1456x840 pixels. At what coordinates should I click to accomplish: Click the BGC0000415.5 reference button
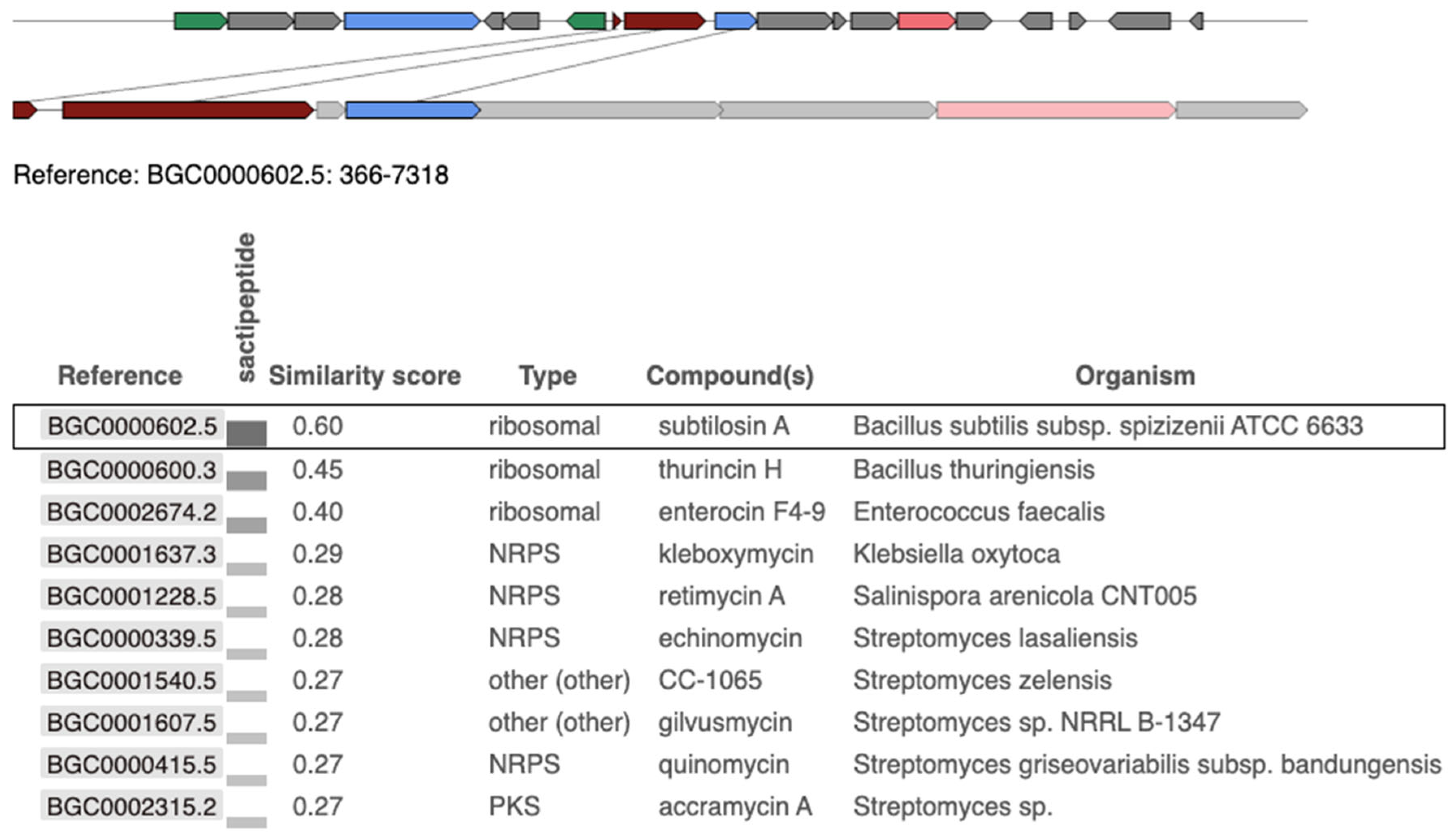coord(132,765)
